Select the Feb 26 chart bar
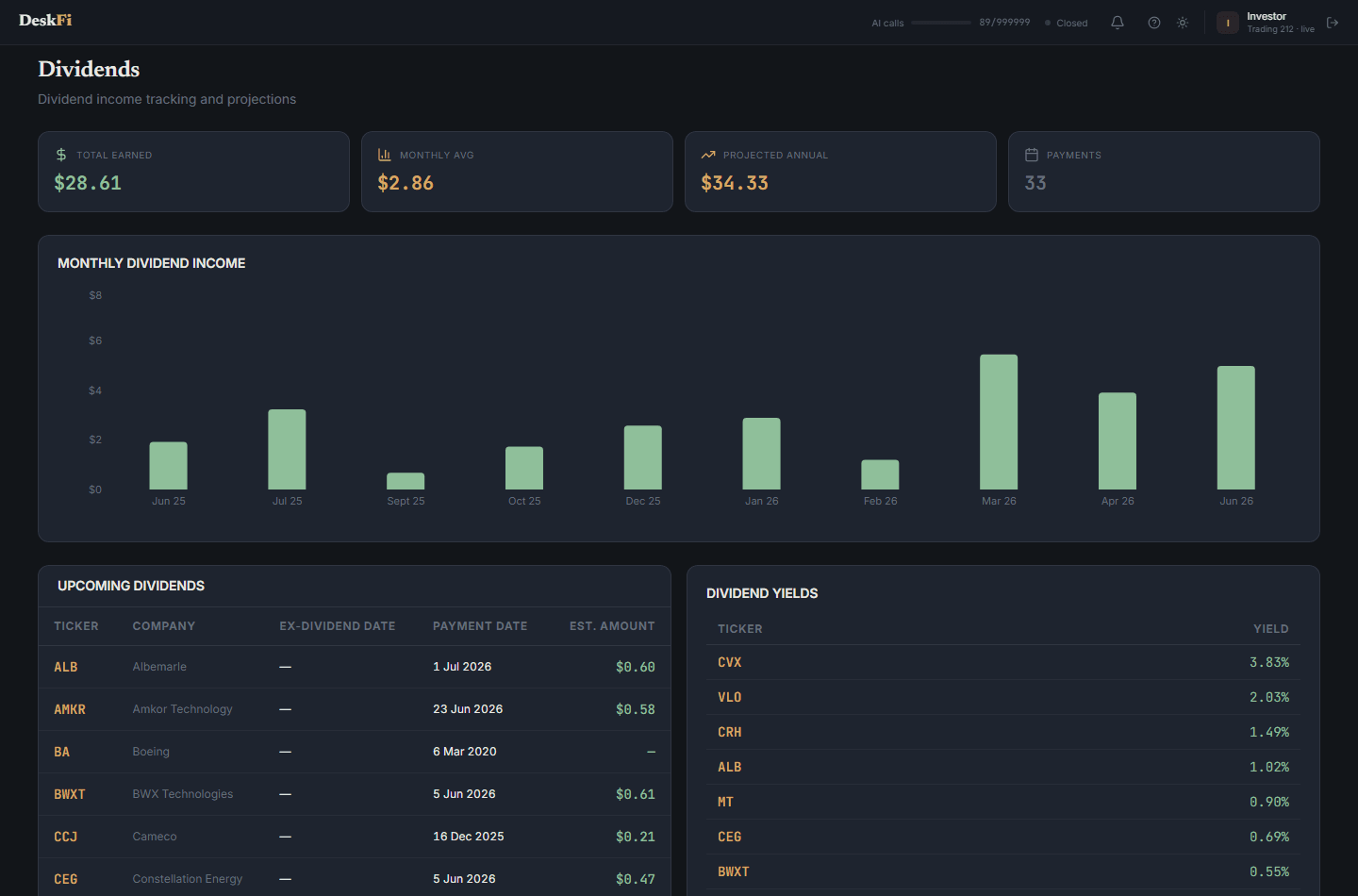 click(x=880, y=474)
